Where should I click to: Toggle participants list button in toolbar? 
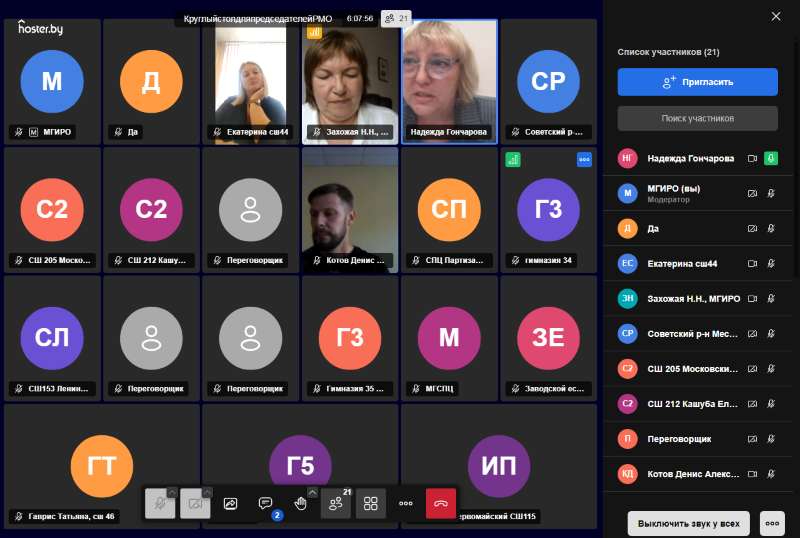336,503
